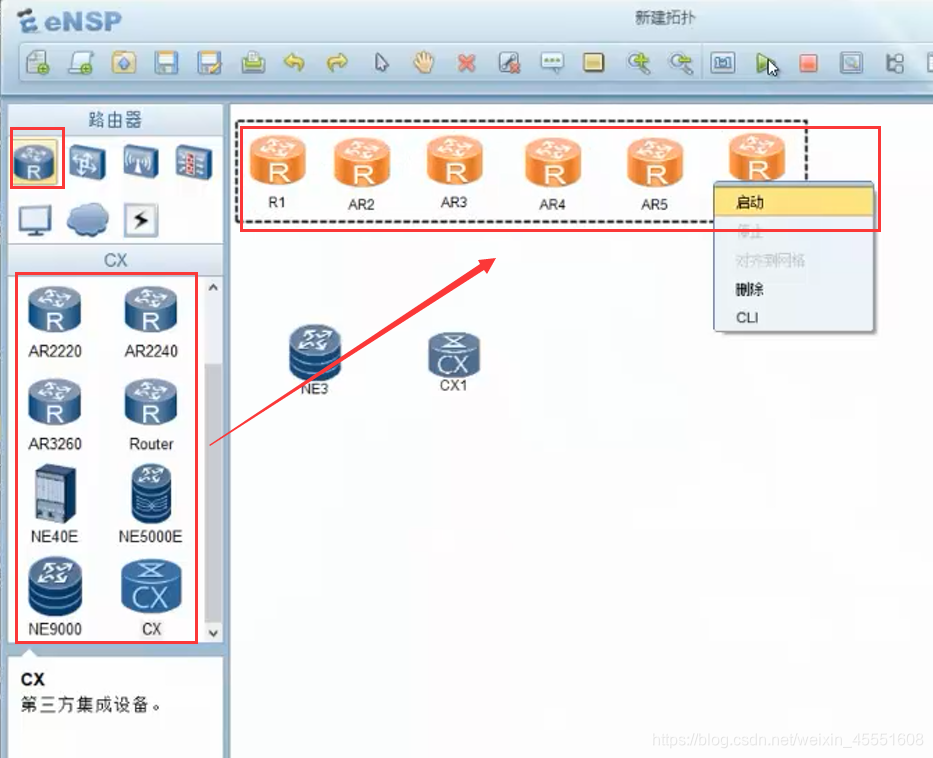
Task: Choose CLI in the context menu
Action: pos(794,318)
